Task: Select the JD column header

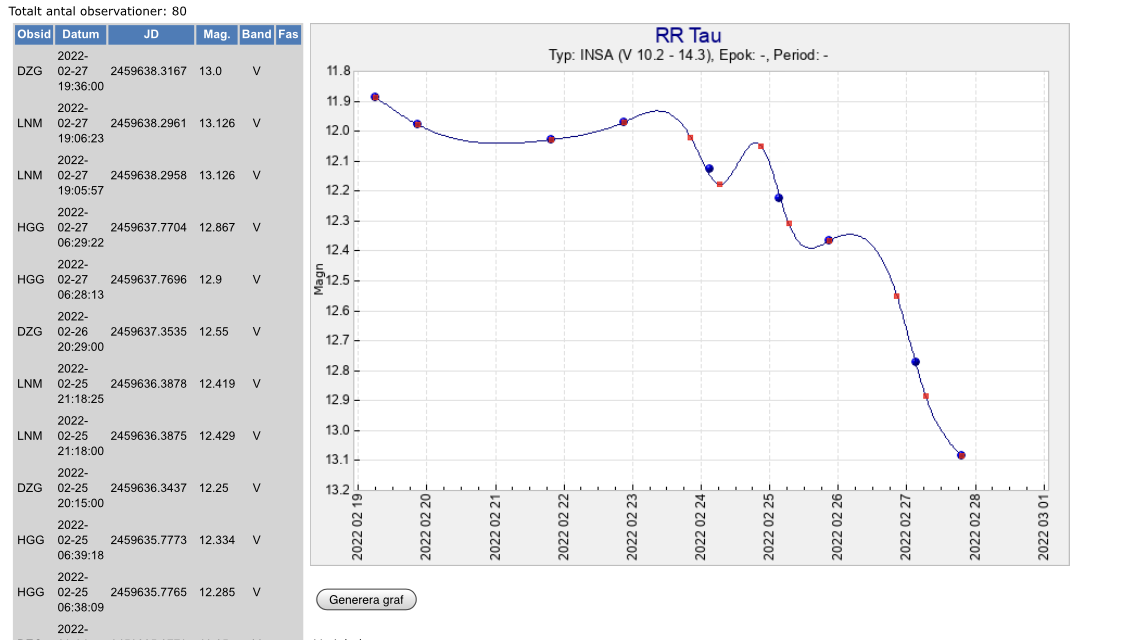Action: point(151,34)
